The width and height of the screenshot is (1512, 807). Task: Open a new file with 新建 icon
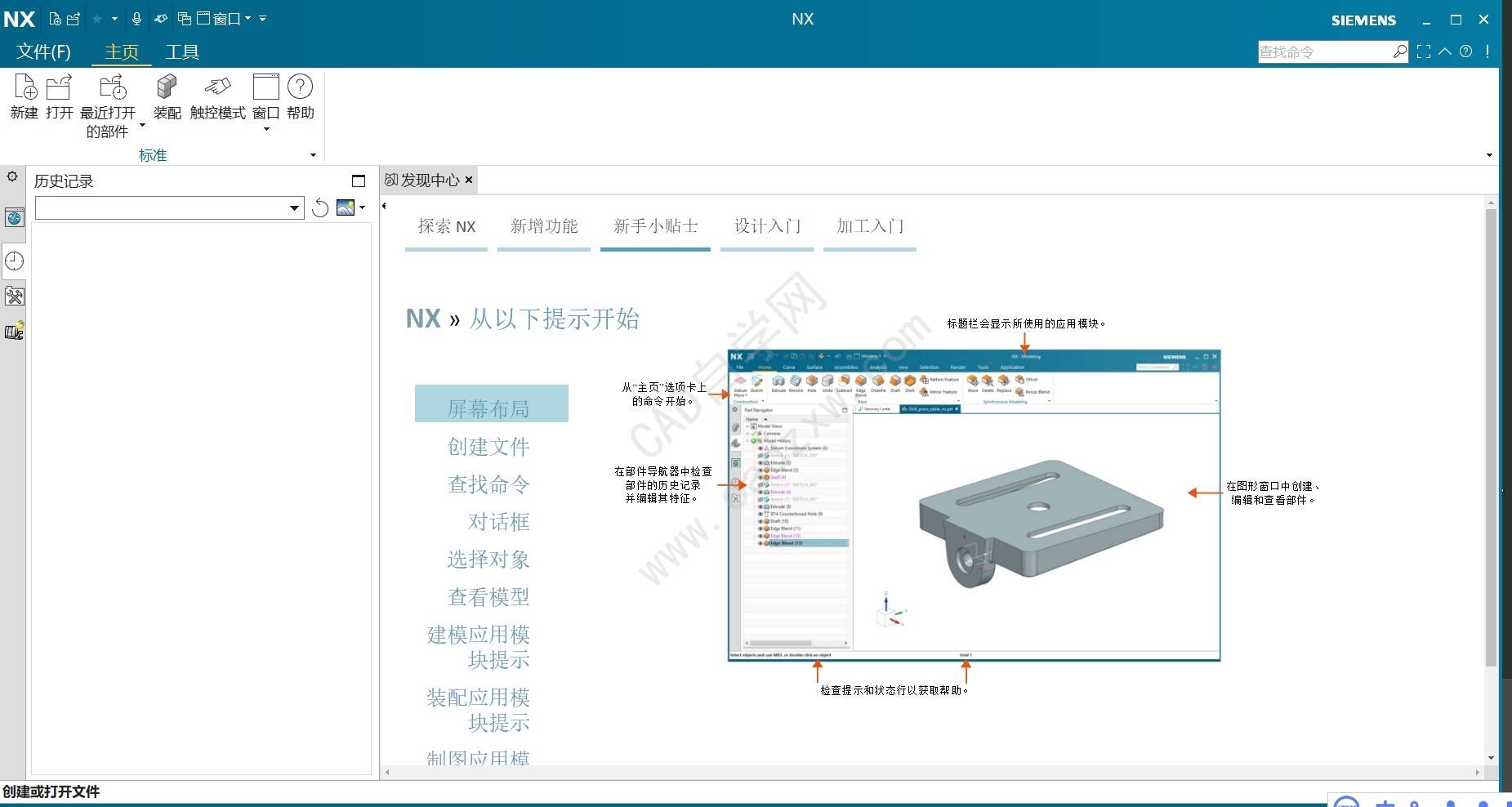pos(24,91)
